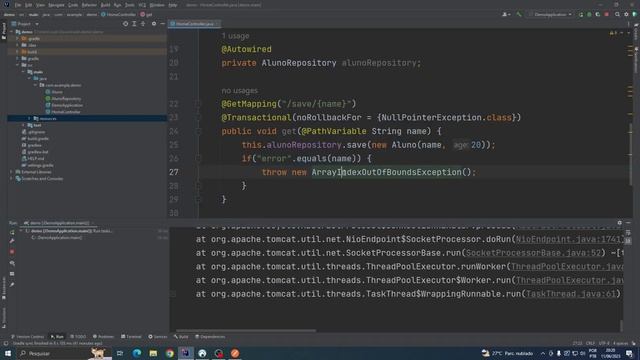Hide the Project tool window
Image resolution: width=640 pixels, height=360 pixels.
tap(162, 24)
